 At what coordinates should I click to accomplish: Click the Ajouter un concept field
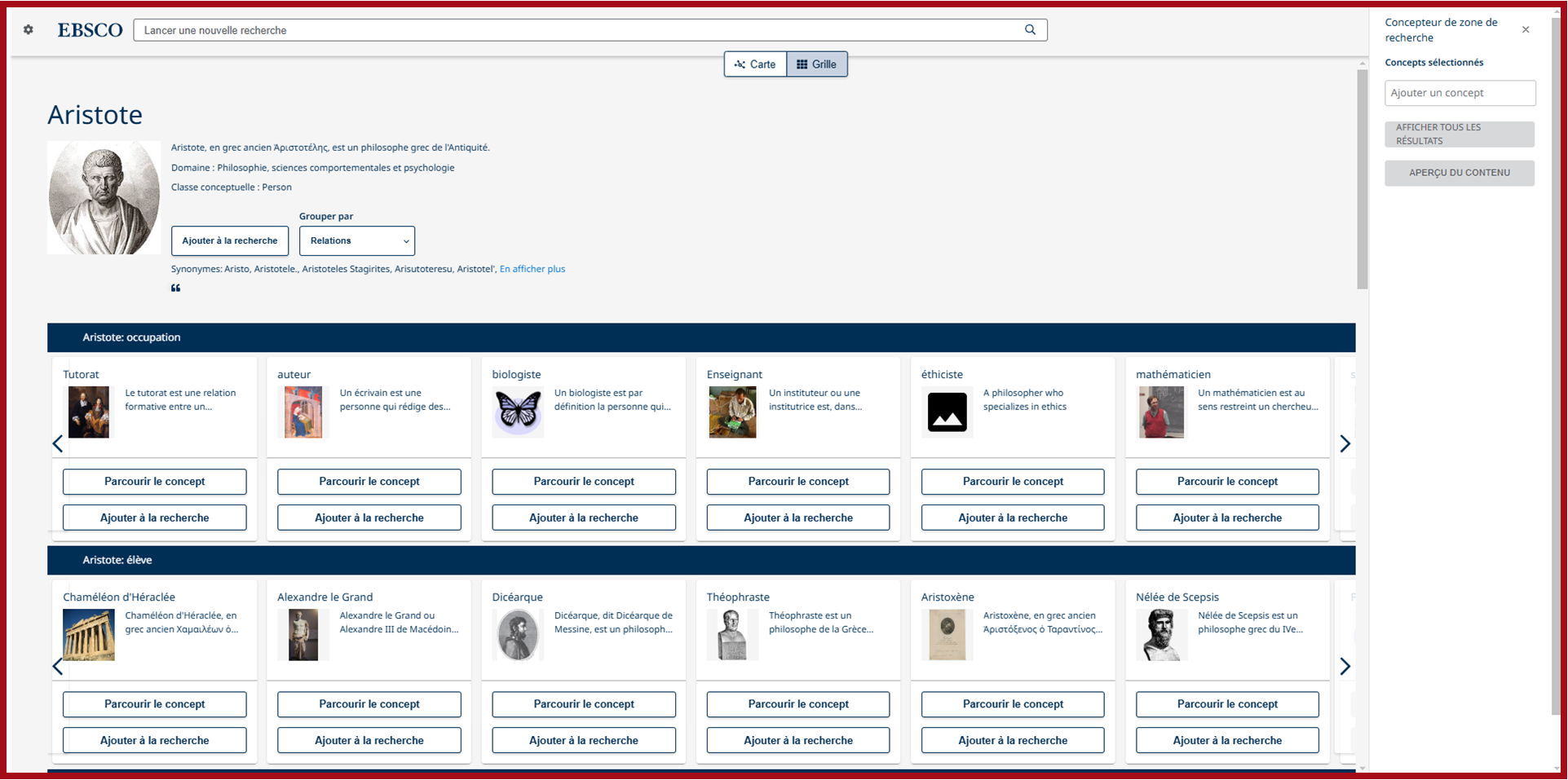(1460, 93)
